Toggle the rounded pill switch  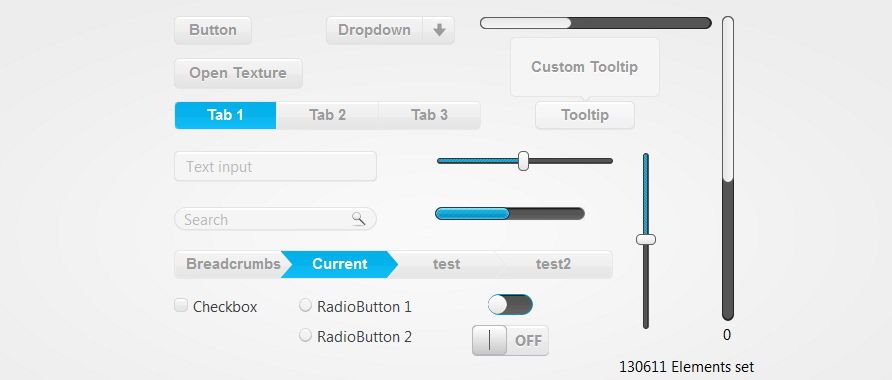pyautogui.click(x=510, y=304)
